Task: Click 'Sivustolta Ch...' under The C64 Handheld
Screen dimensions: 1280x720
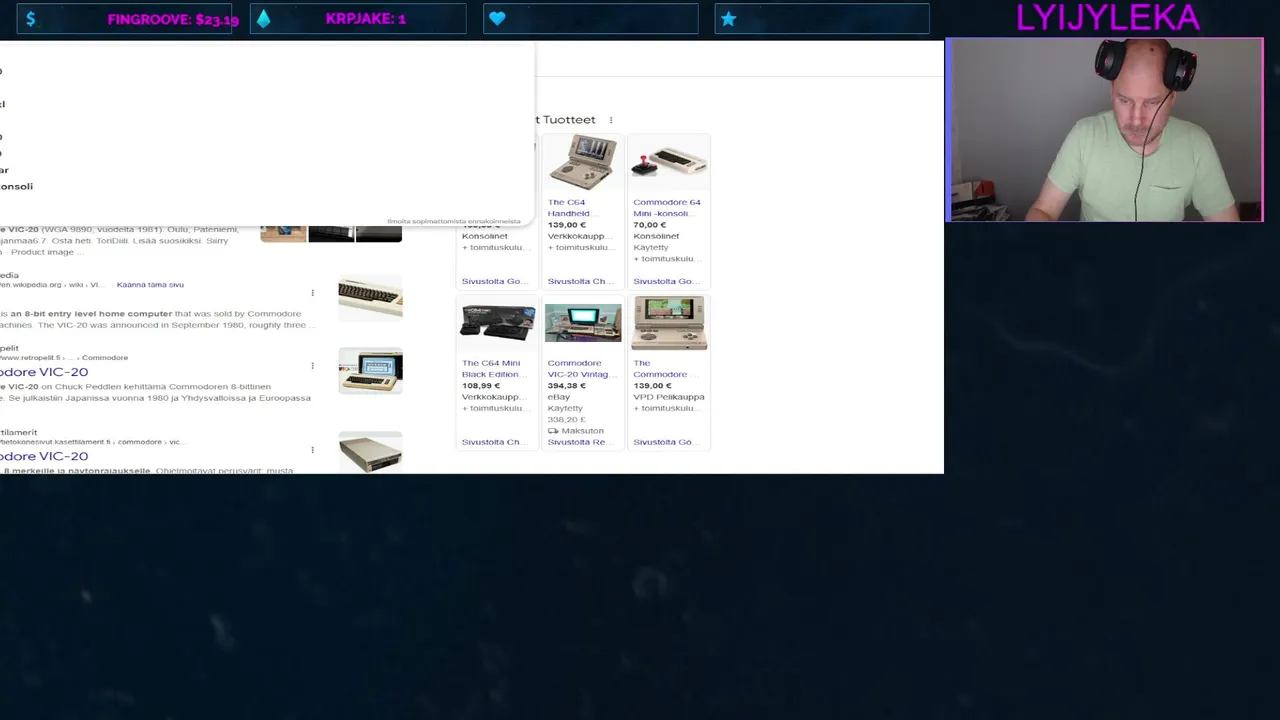Action: (x=578, y=281)
